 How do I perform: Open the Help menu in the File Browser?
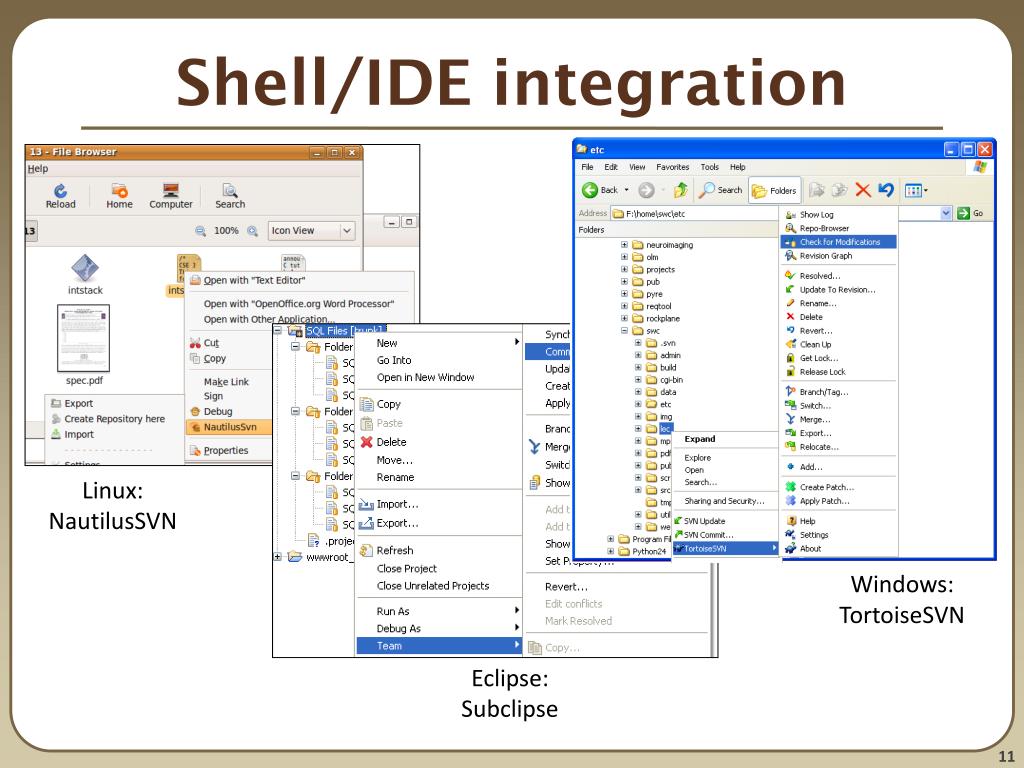(38, 168)
